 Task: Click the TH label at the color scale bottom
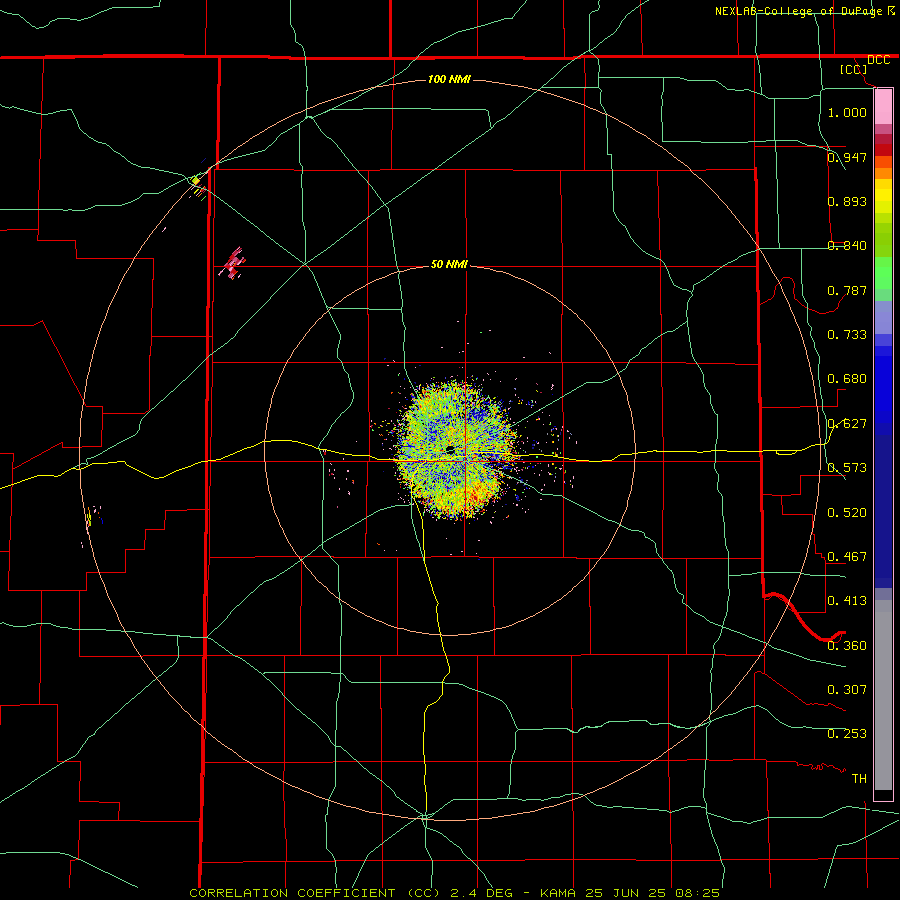coord(859,778)
